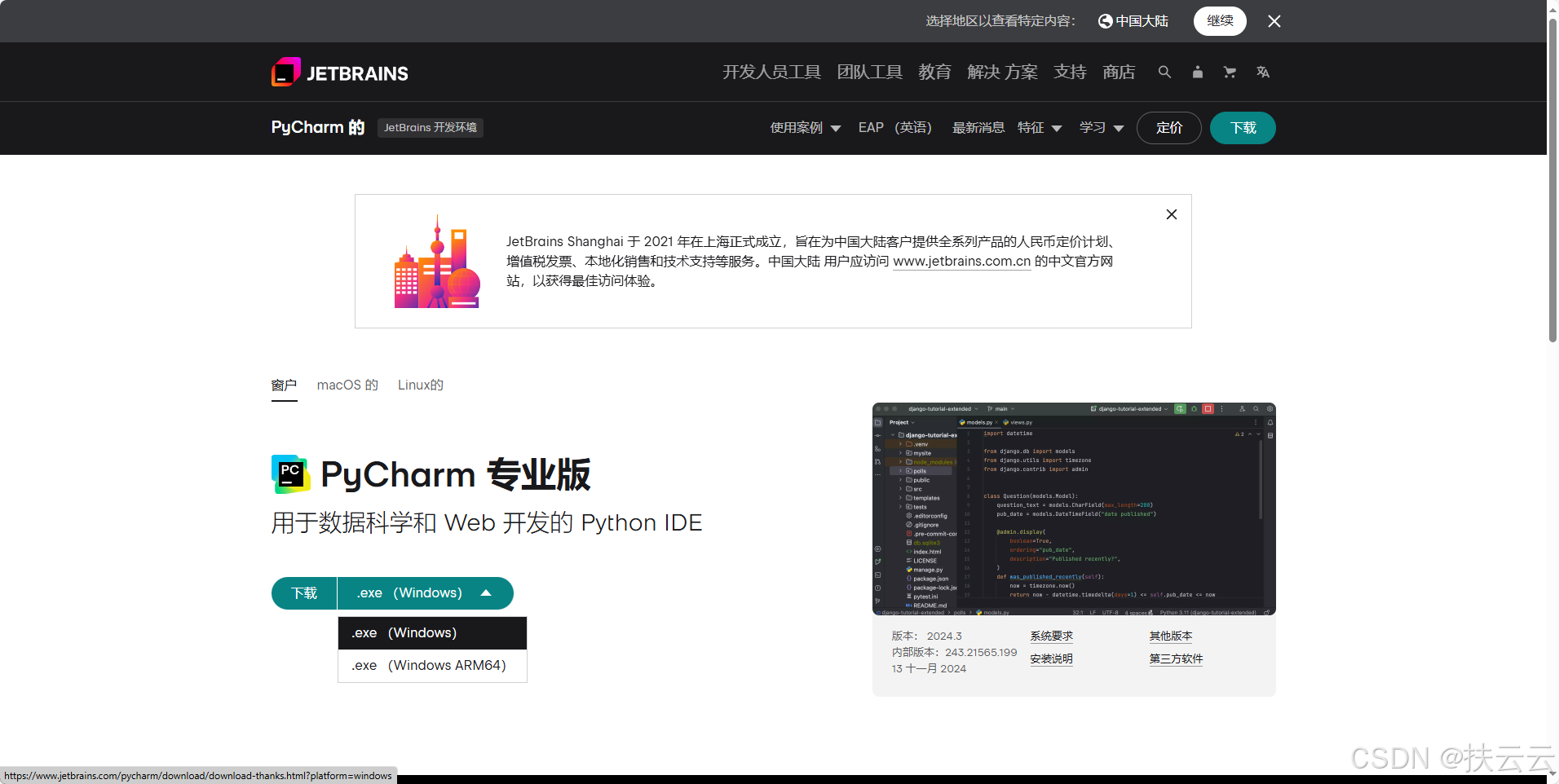The width and height of the screenshot is (1559, 784).
Task: Open 教育 menu
Action: 934,72
